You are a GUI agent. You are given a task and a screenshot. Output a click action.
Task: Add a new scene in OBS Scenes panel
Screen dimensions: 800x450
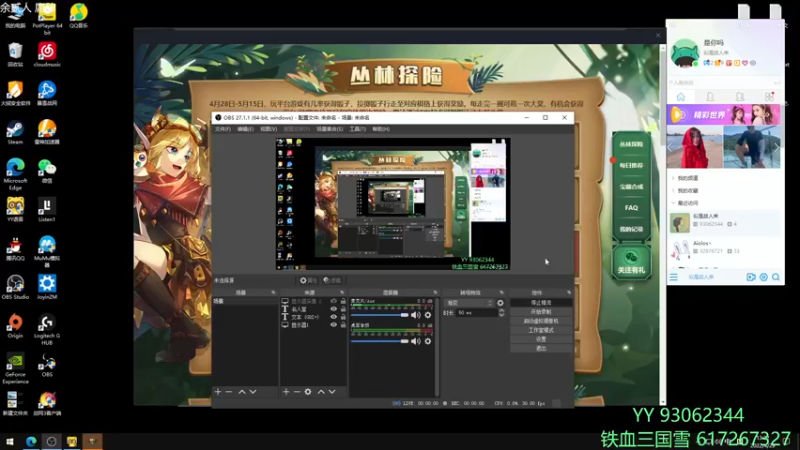click(x=218, y=392)
